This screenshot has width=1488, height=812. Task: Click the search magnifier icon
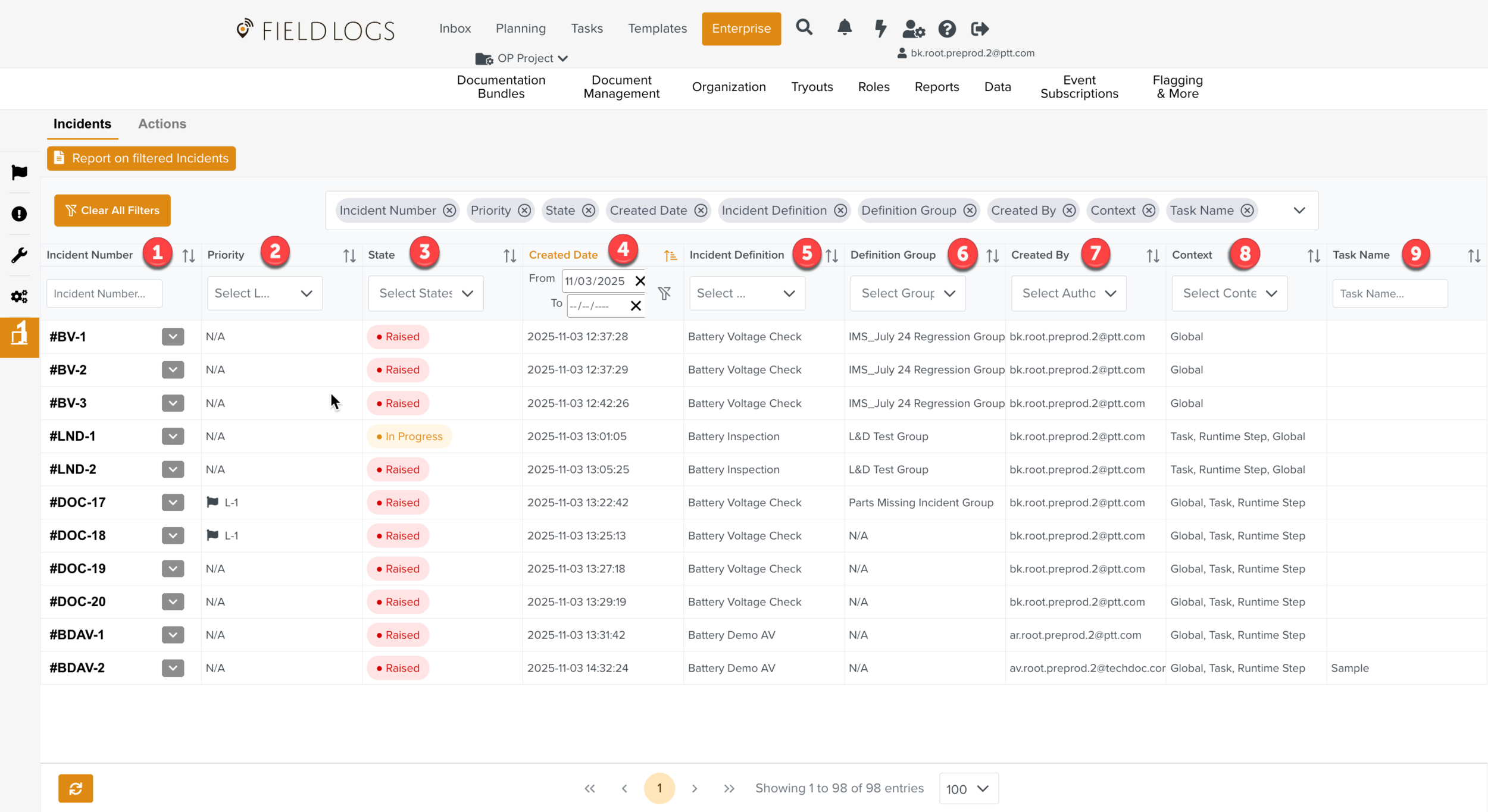click(x=804, y=27)
